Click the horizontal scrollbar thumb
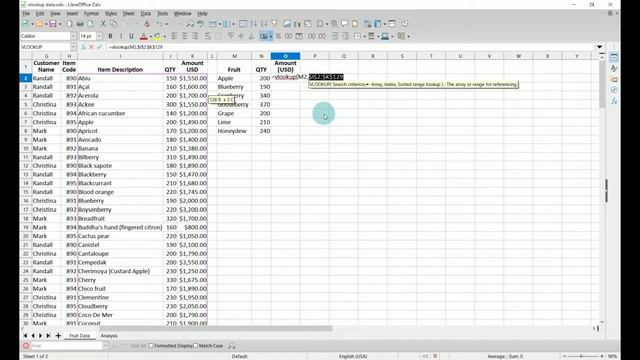 (x=216, y=328)
